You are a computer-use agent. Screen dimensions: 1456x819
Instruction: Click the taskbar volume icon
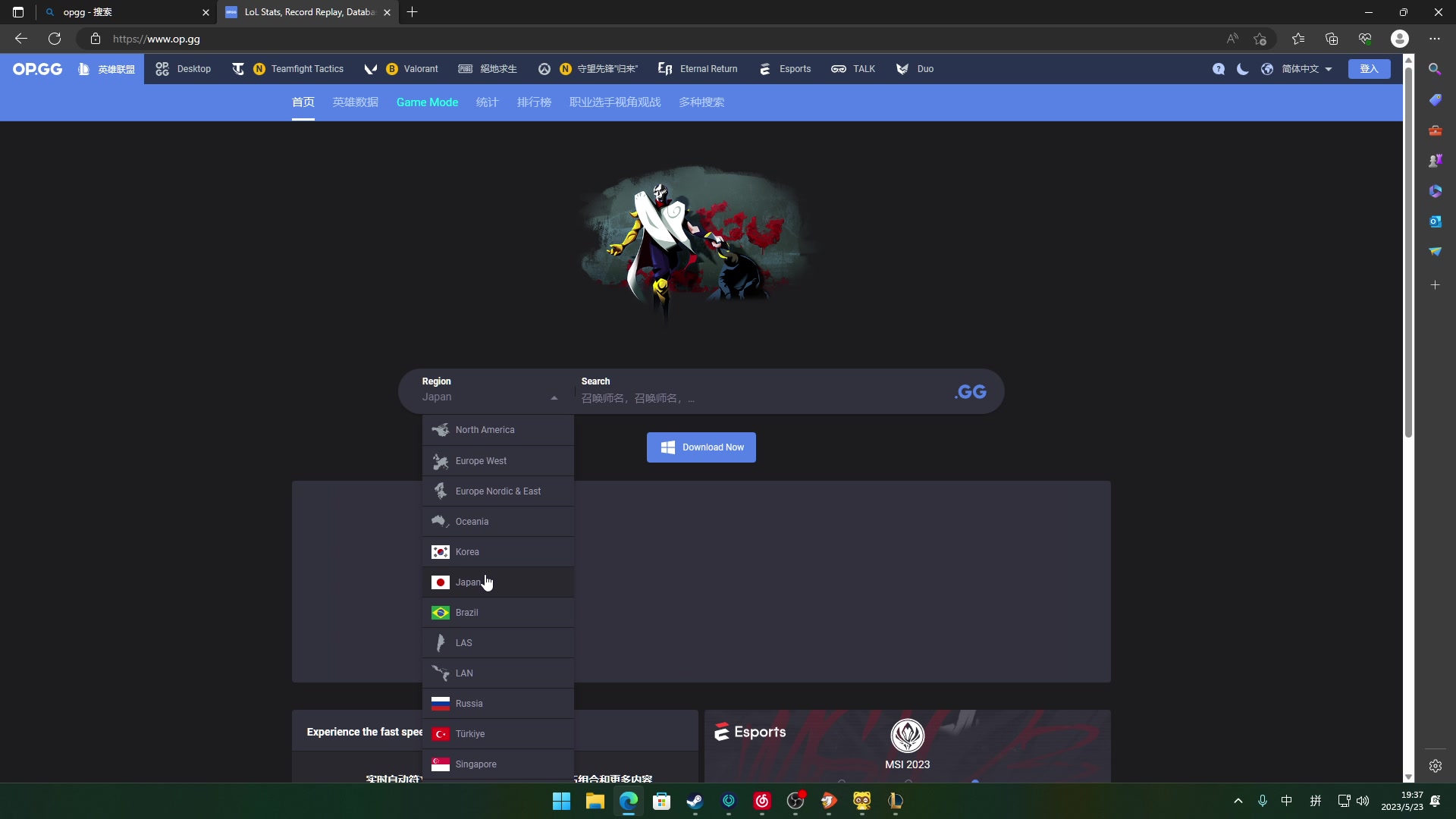[x=1363, y=801]
